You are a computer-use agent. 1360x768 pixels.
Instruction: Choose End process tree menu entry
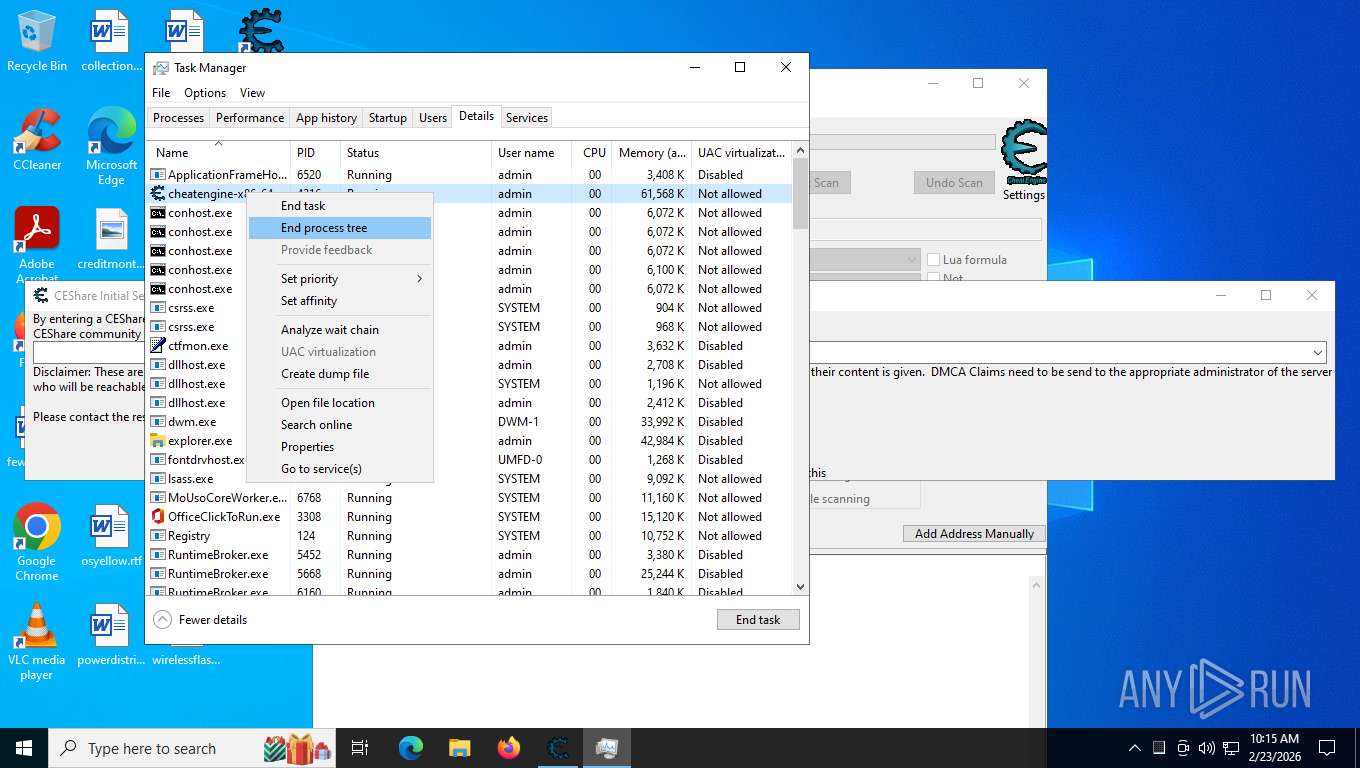[x=340, y=228]
